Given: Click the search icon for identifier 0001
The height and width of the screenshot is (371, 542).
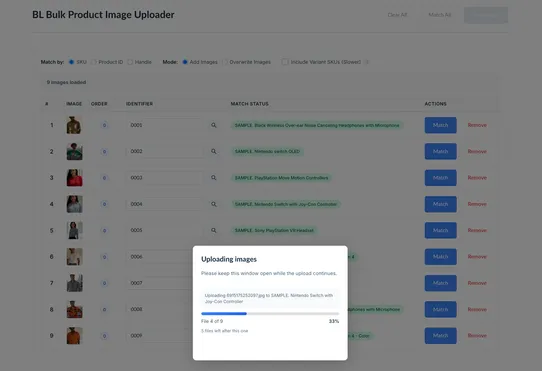Looking at the screenshot, I should (214, 125).
